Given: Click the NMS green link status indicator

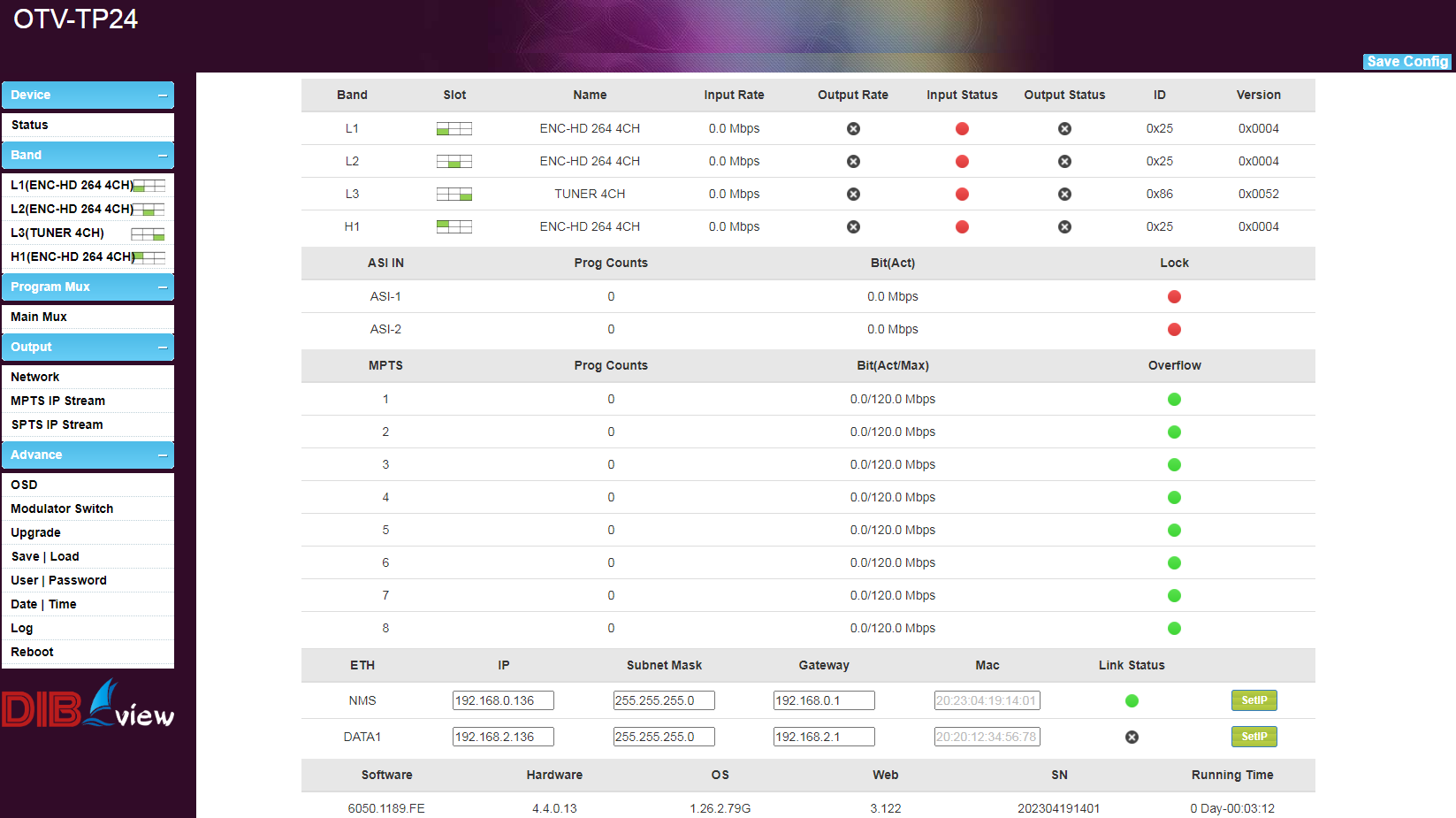Looking at the screenshot, I should (1132, 701).
